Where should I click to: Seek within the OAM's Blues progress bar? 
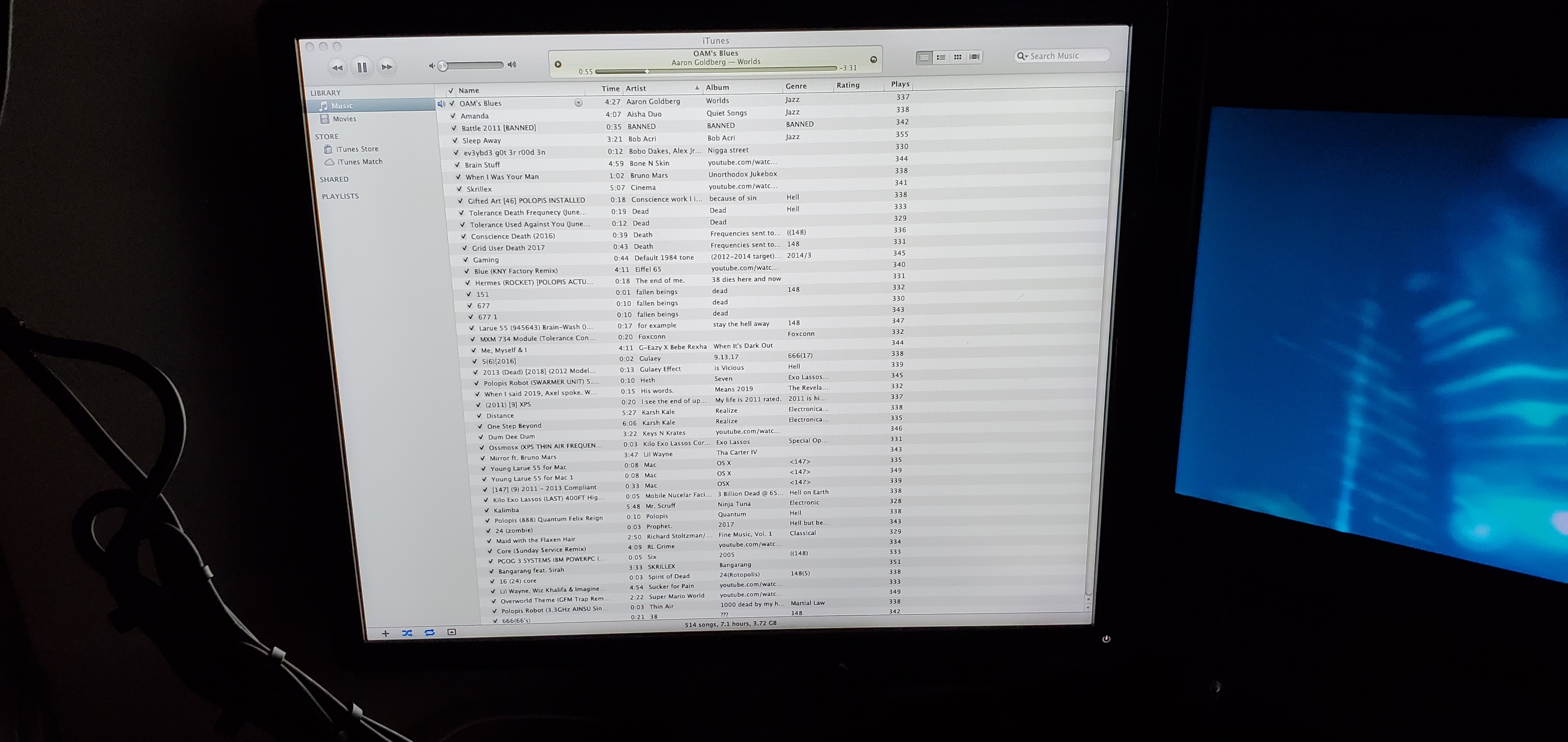(x=716, y=69)
